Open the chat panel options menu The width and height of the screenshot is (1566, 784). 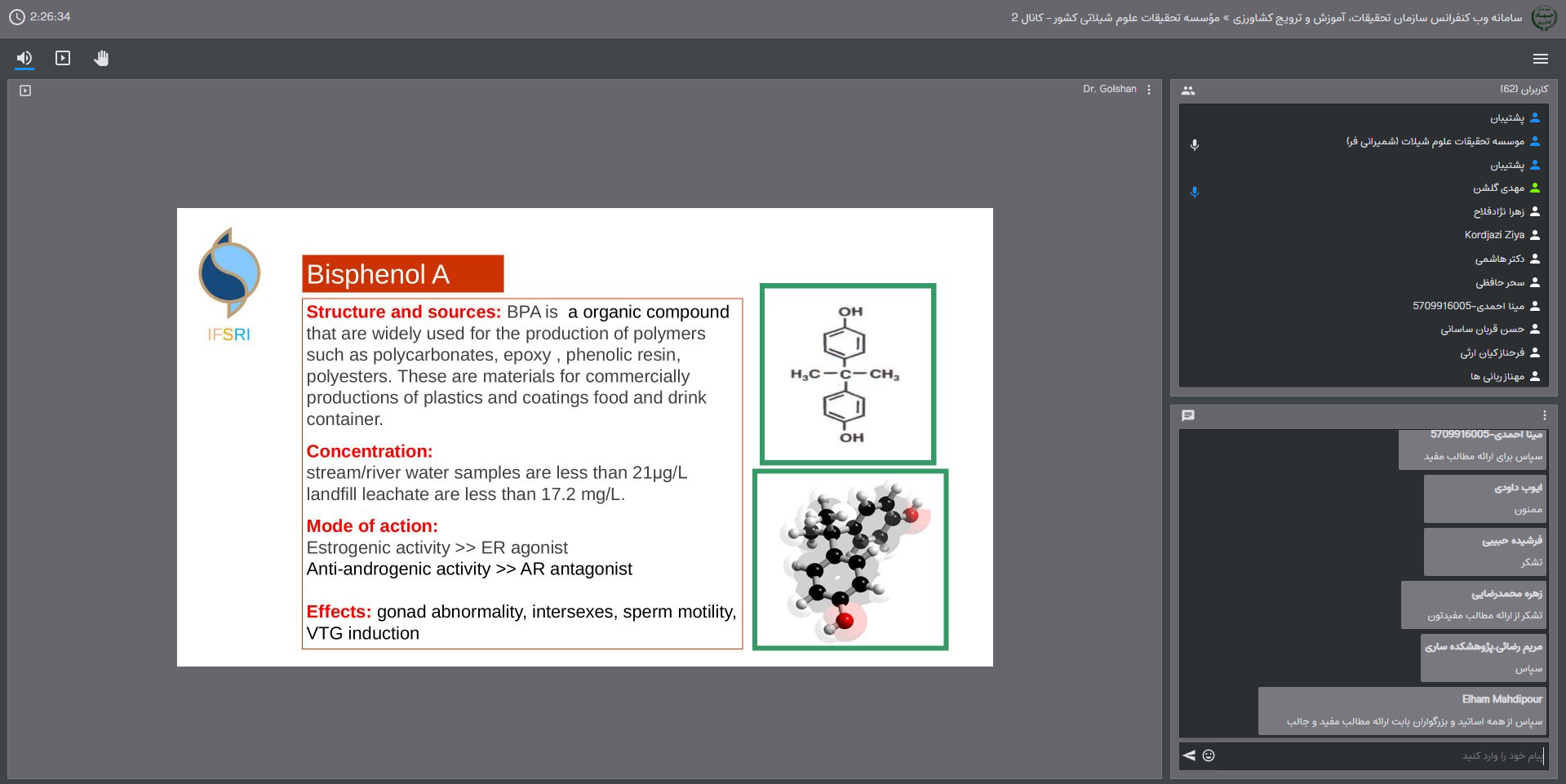pyautogui.click(x=1544, y=415)
